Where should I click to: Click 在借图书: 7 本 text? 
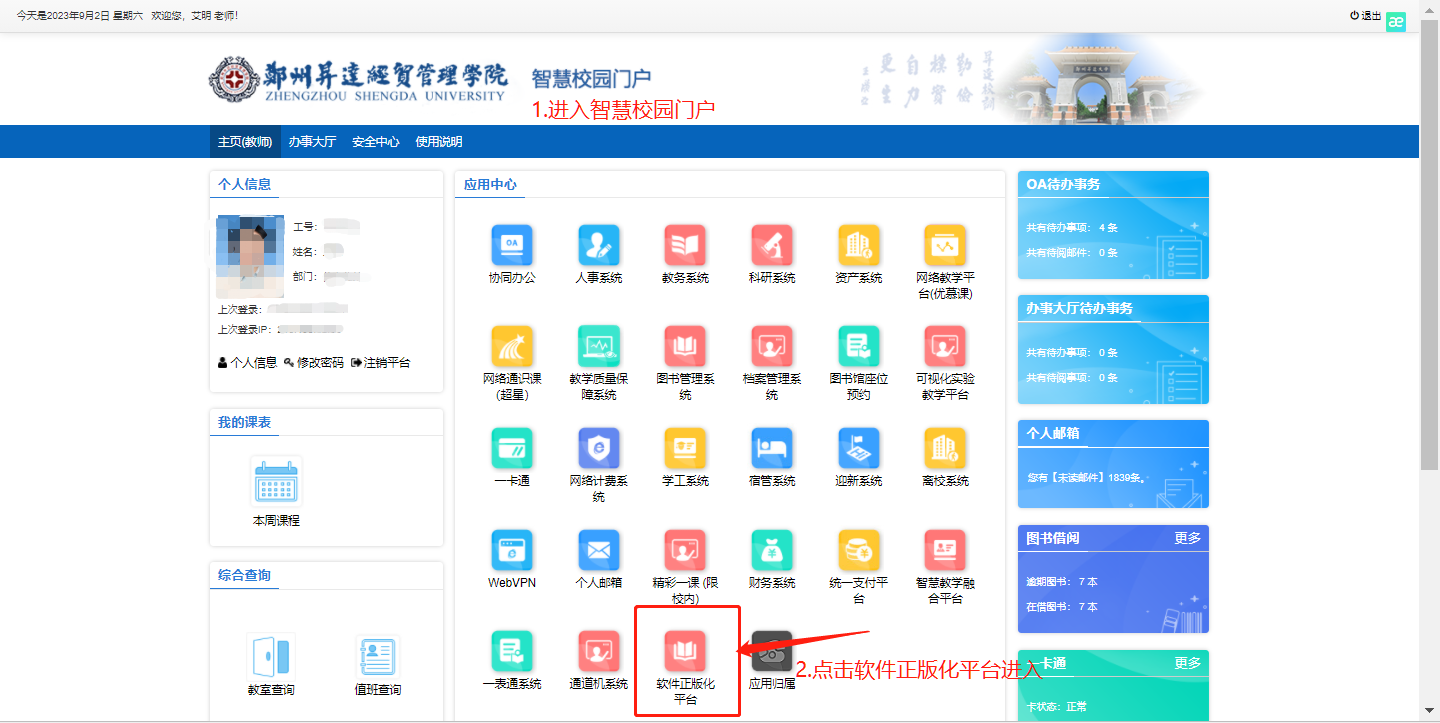pyautogui.click(x=1061, y=607)
